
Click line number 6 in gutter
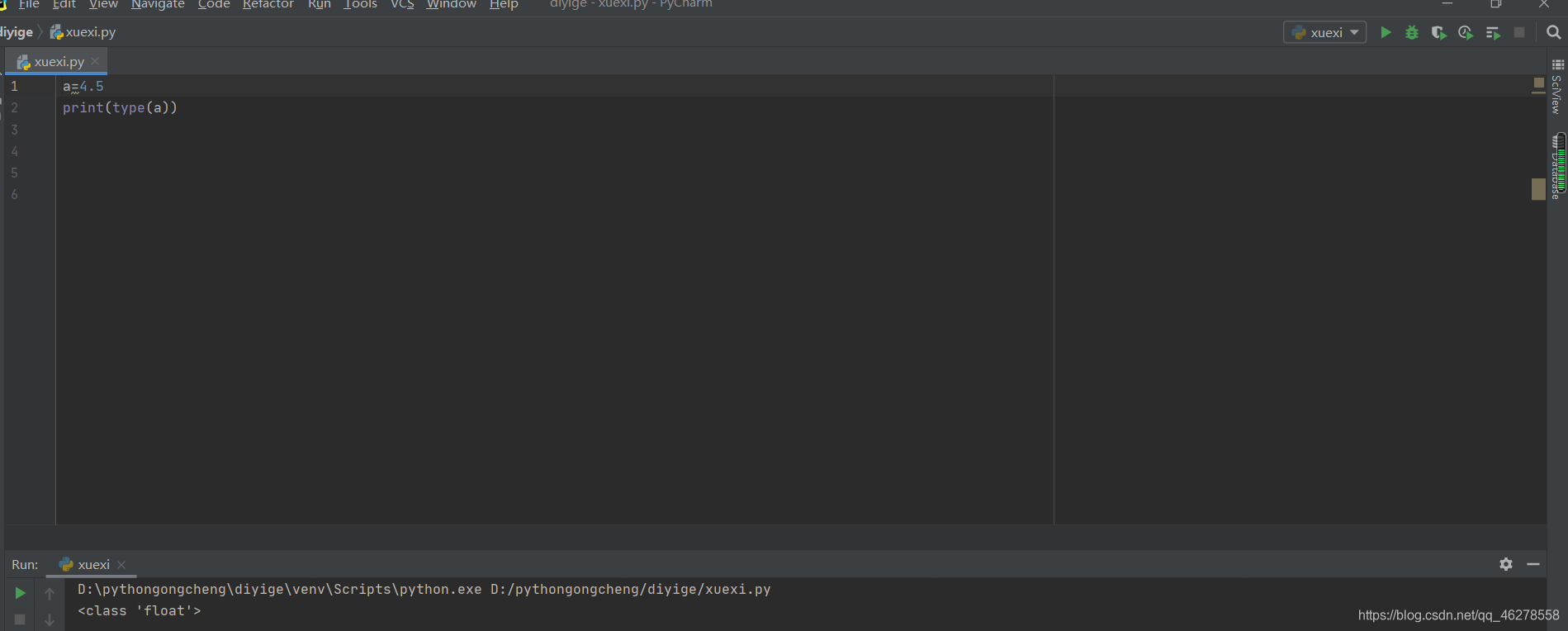pos(14,194)
